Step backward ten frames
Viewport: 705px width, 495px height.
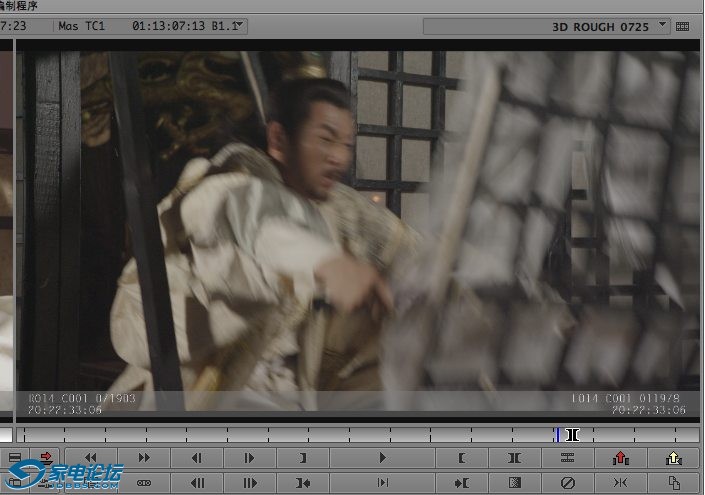point(196,483)
